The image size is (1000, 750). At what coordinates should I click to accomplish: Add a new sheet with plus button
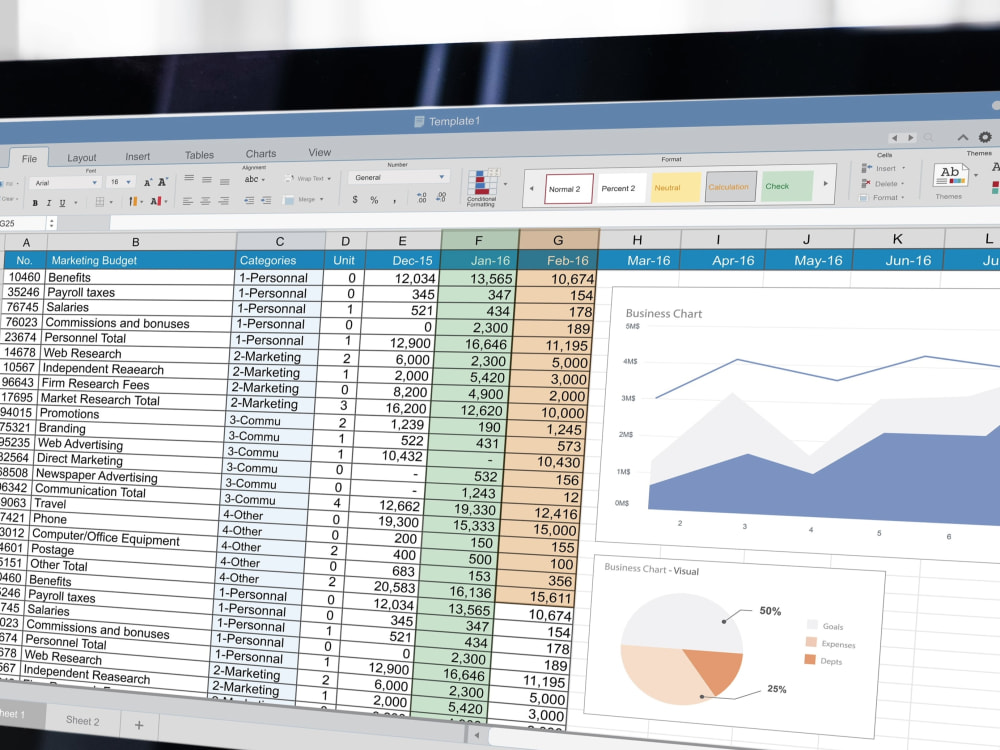(139, 724)
